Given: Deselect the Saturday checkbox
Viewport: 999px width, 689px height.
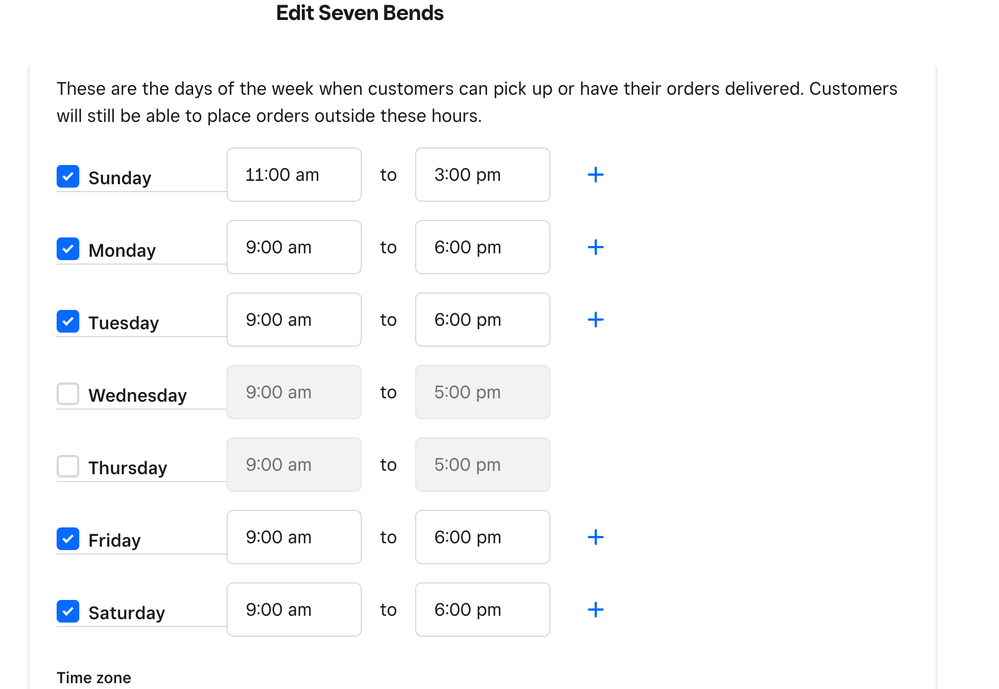Looking at the screenshot, I should pyautogui.click(x=68, y=611).
